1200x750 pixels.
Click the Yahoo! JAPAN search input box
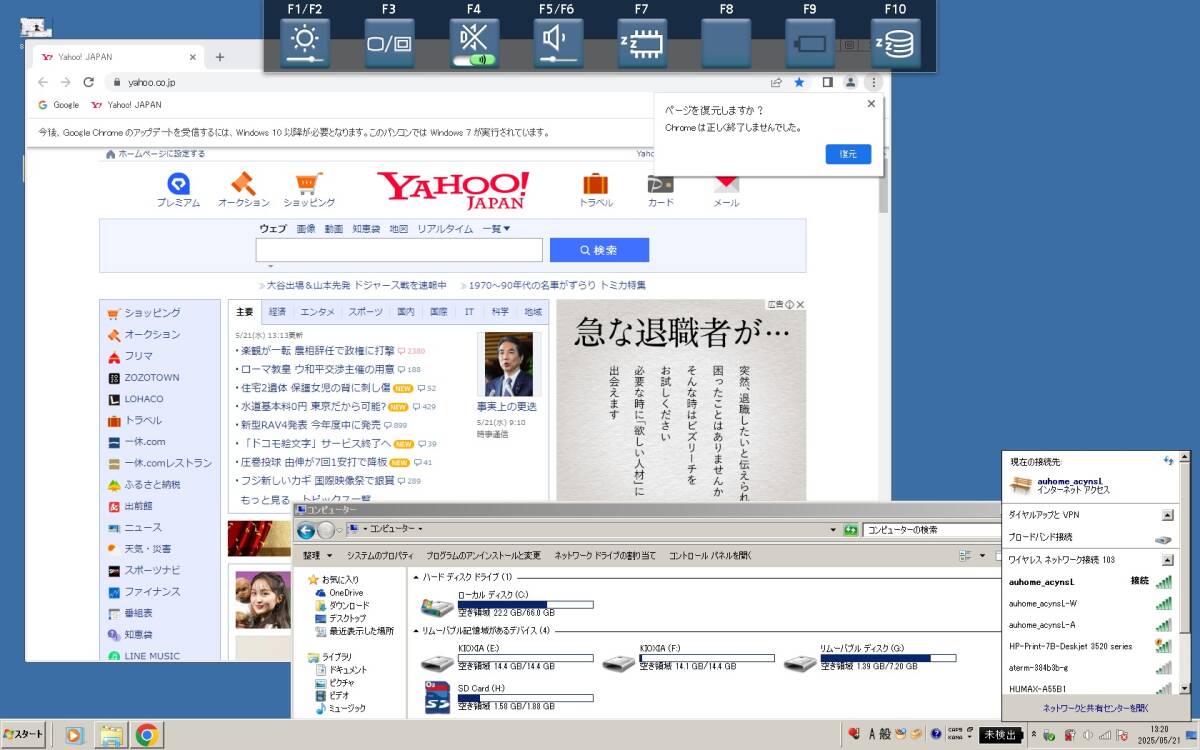tap(399, 250)
